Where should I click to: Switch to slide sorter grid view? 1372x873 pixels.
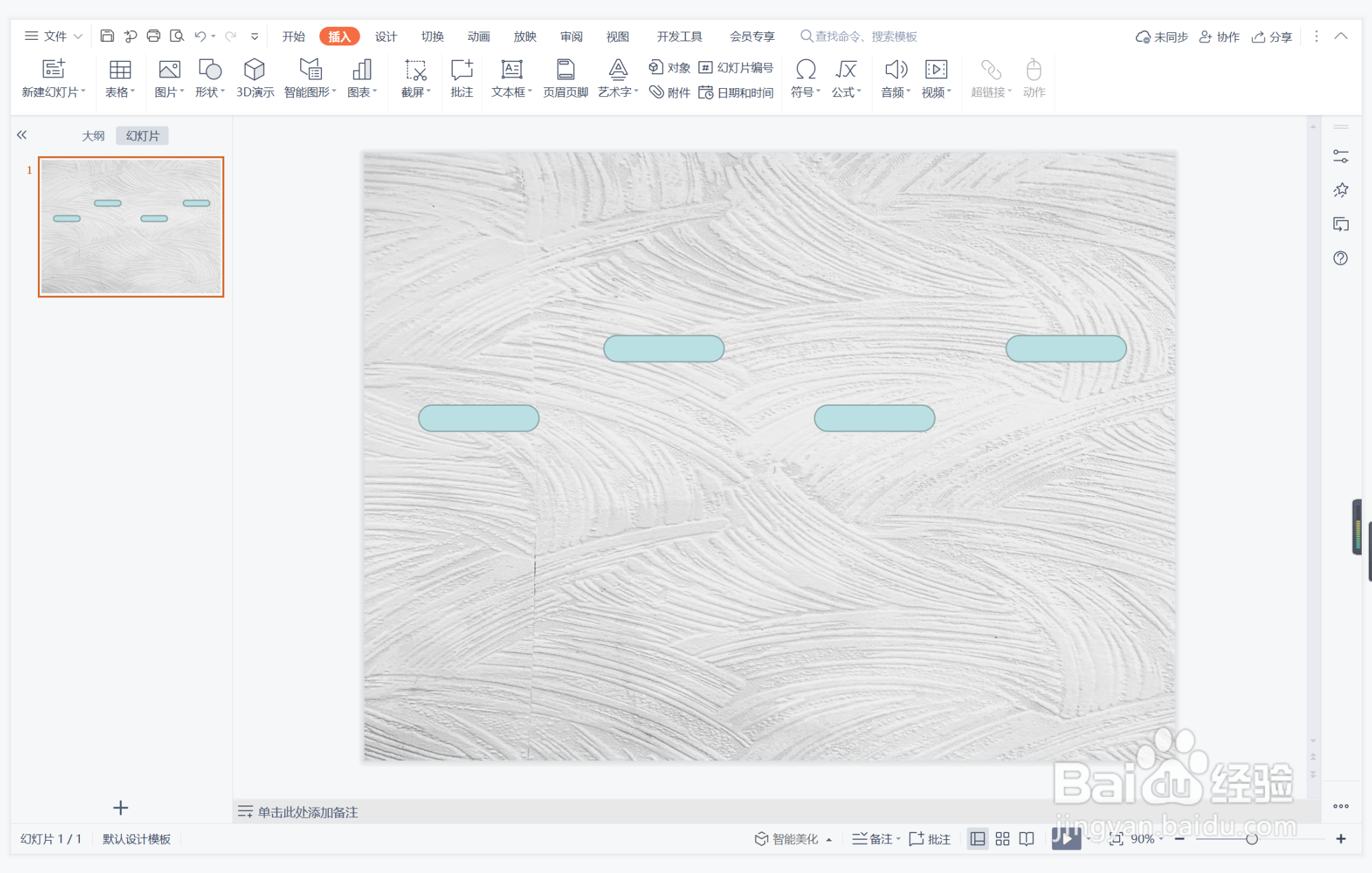click(x=1003, y=839)
